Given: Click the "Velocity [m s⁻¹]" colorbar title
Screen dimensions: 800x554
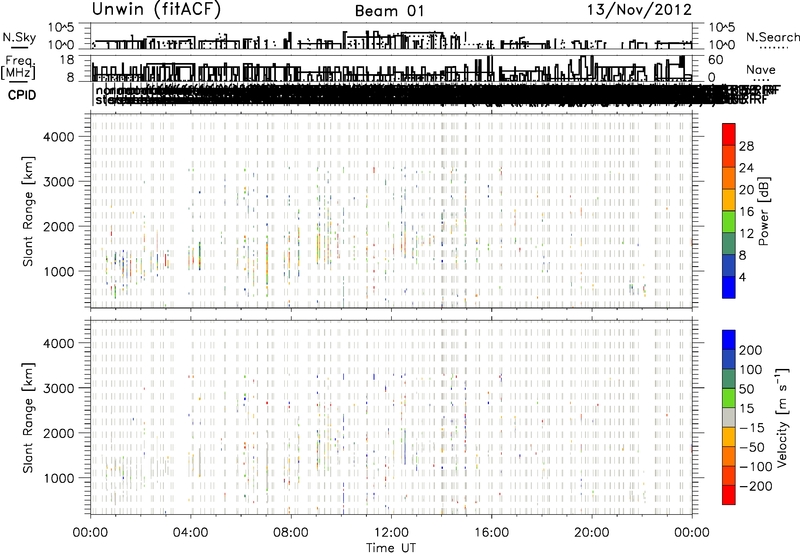Looking at the screenshot, I should 782,417.
